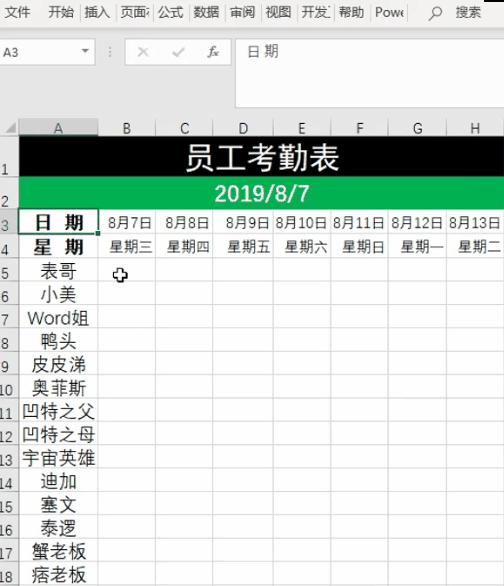The width and height of the screenshot is (504, 586).
Task: Select the 凹特之父 name cell
Action: tap(59, 410)
